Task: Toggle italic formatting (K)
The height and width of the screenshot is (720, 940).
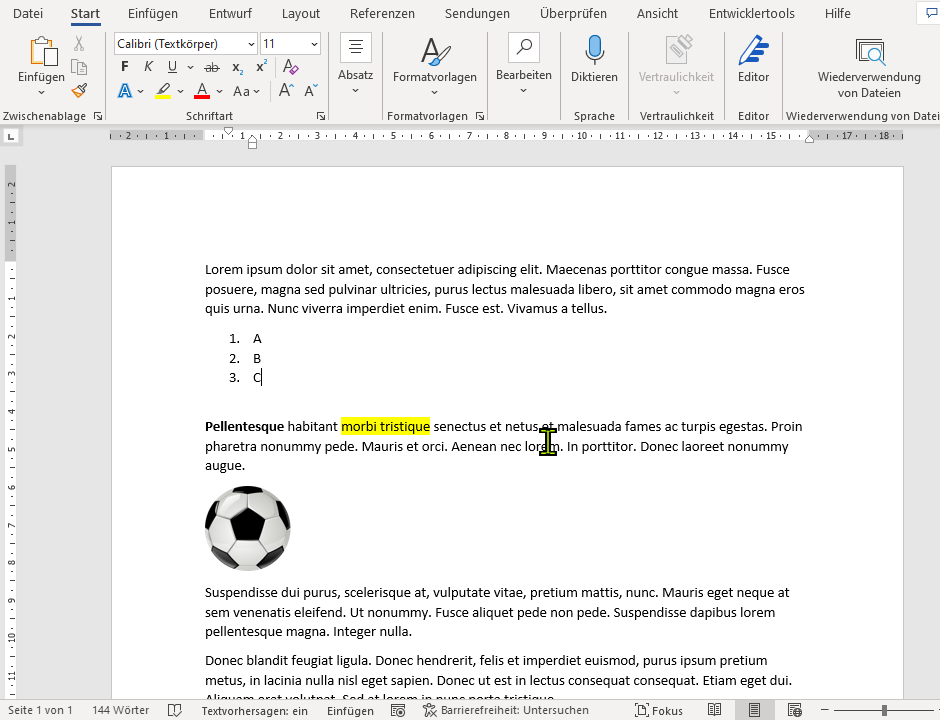Action: click(x=148, y=67)
